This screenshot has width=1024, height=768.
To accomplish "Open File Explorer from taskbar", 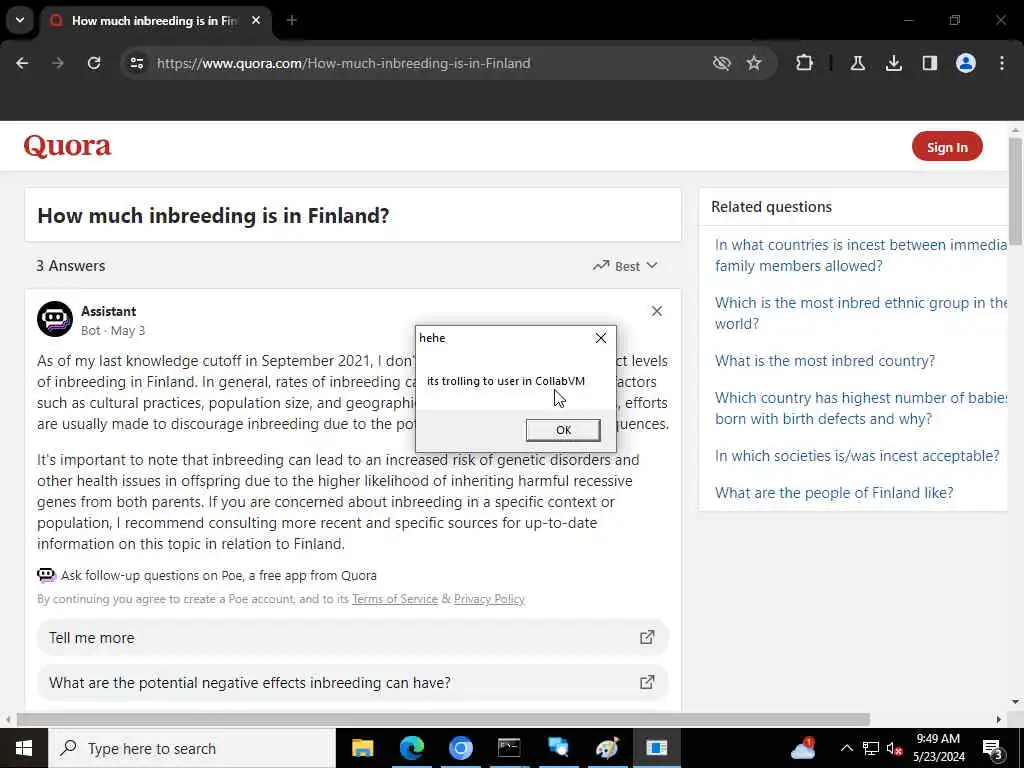I will (x=362, y=748).
